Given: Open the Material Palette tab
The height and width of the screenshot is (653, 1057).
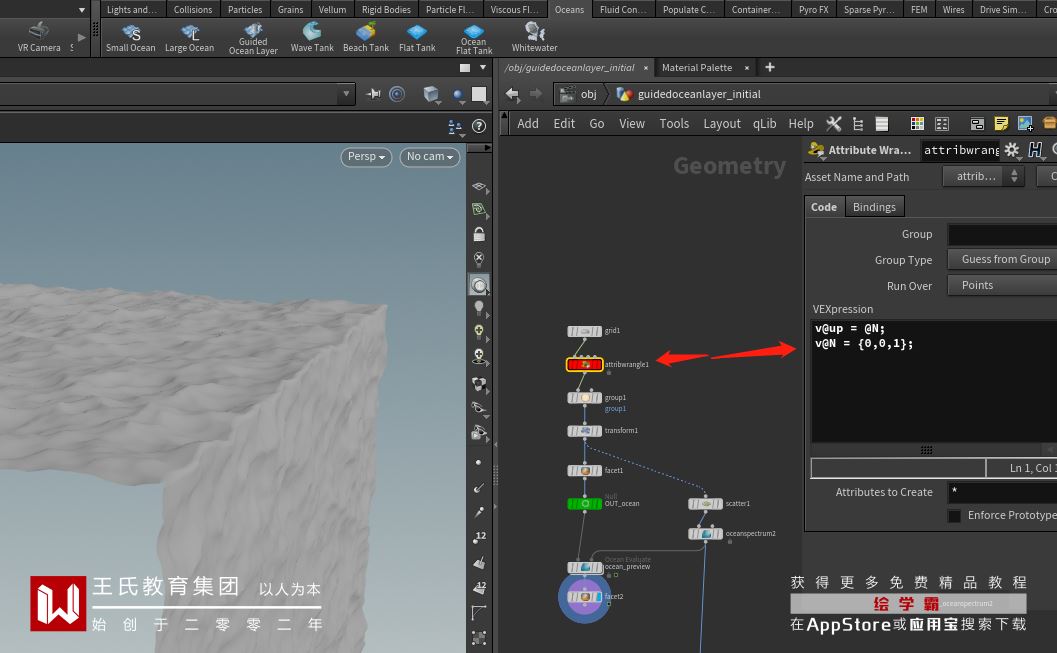Looking at the screenshot, I should [697, 68].
